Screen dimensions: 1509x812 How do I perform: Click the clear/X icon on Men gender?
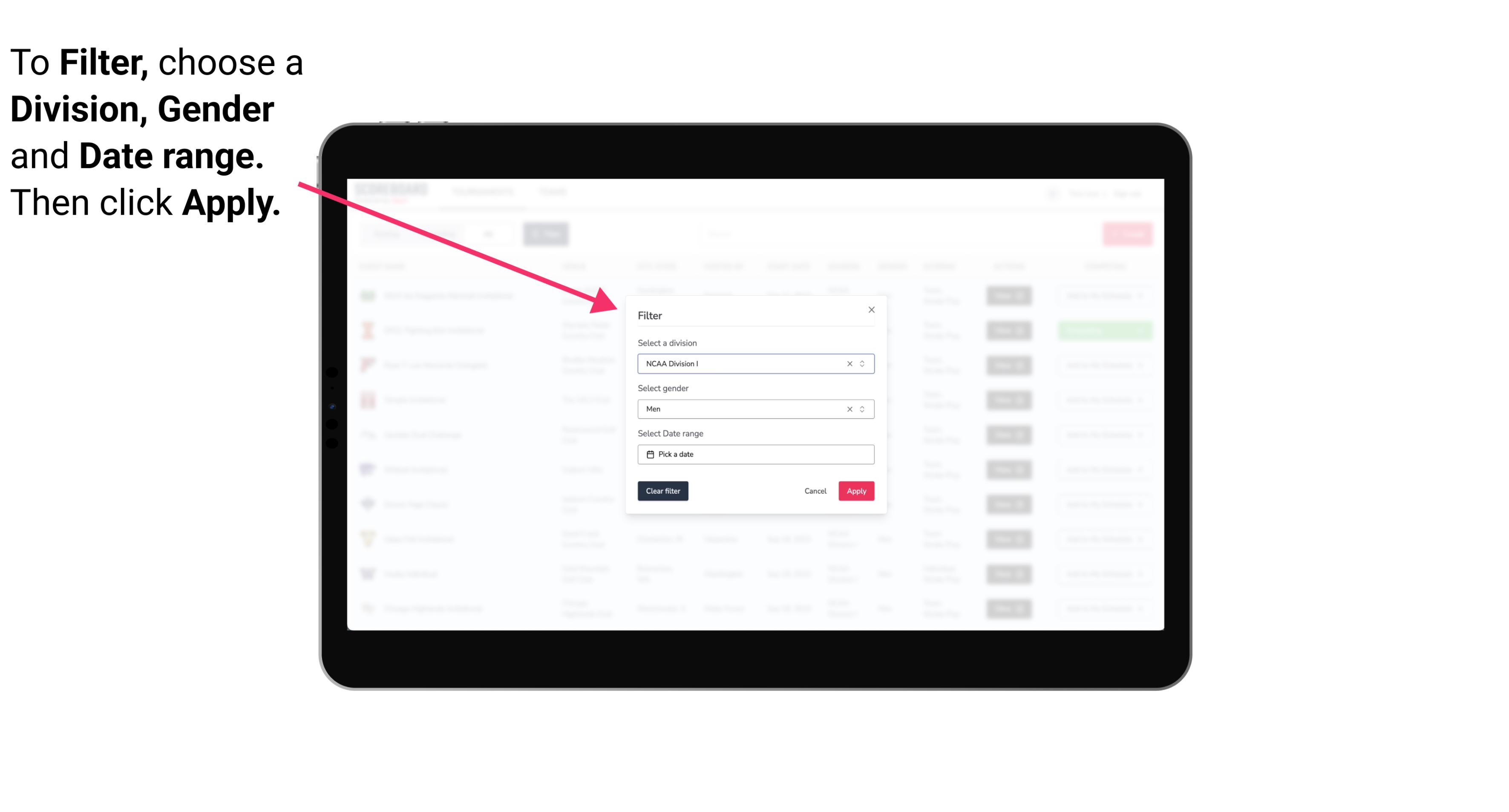(x=849, y=409)
